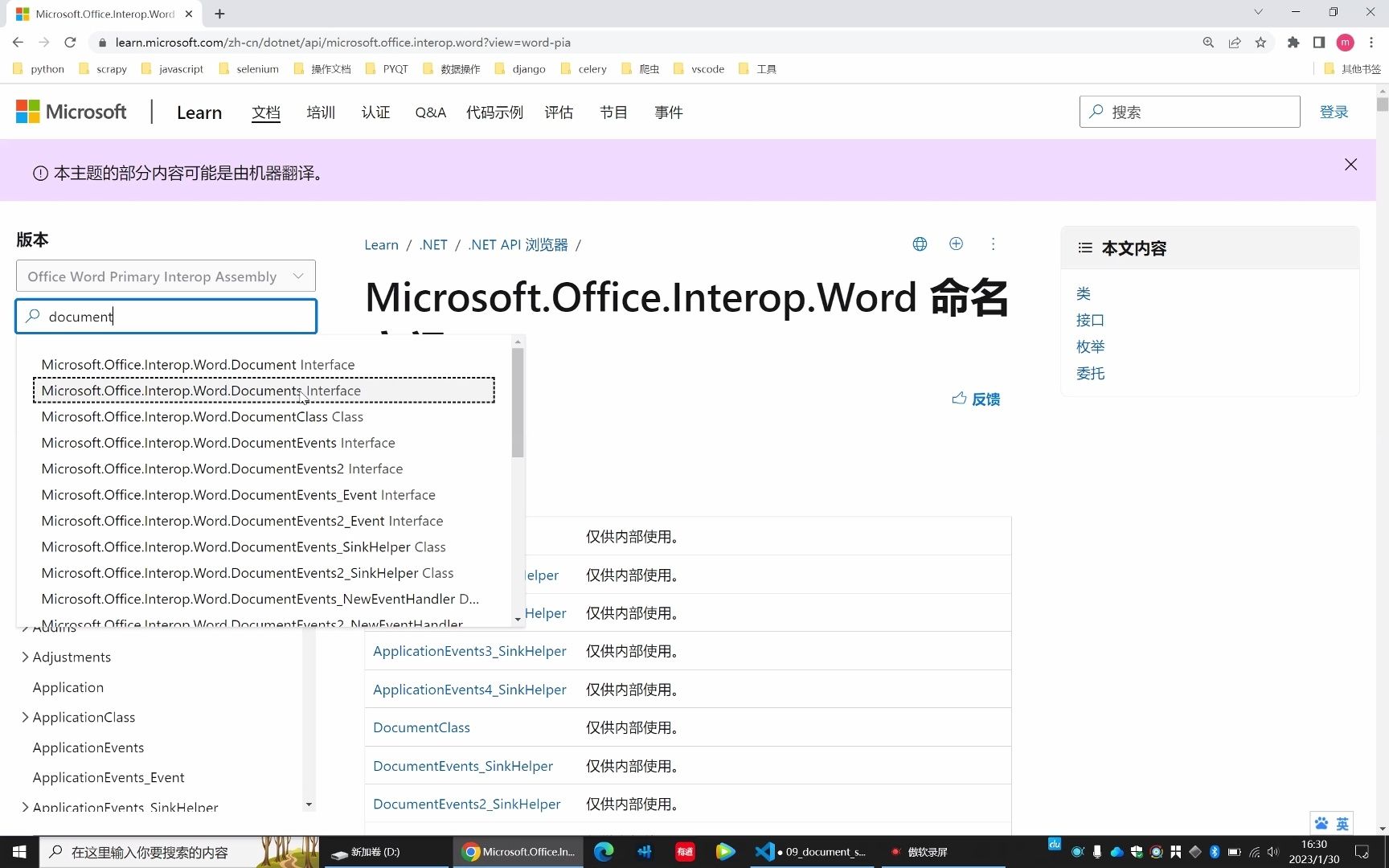Click the .NET breadcrumb link
Viewport: 1389px width, 868px height.
[433, 244]
